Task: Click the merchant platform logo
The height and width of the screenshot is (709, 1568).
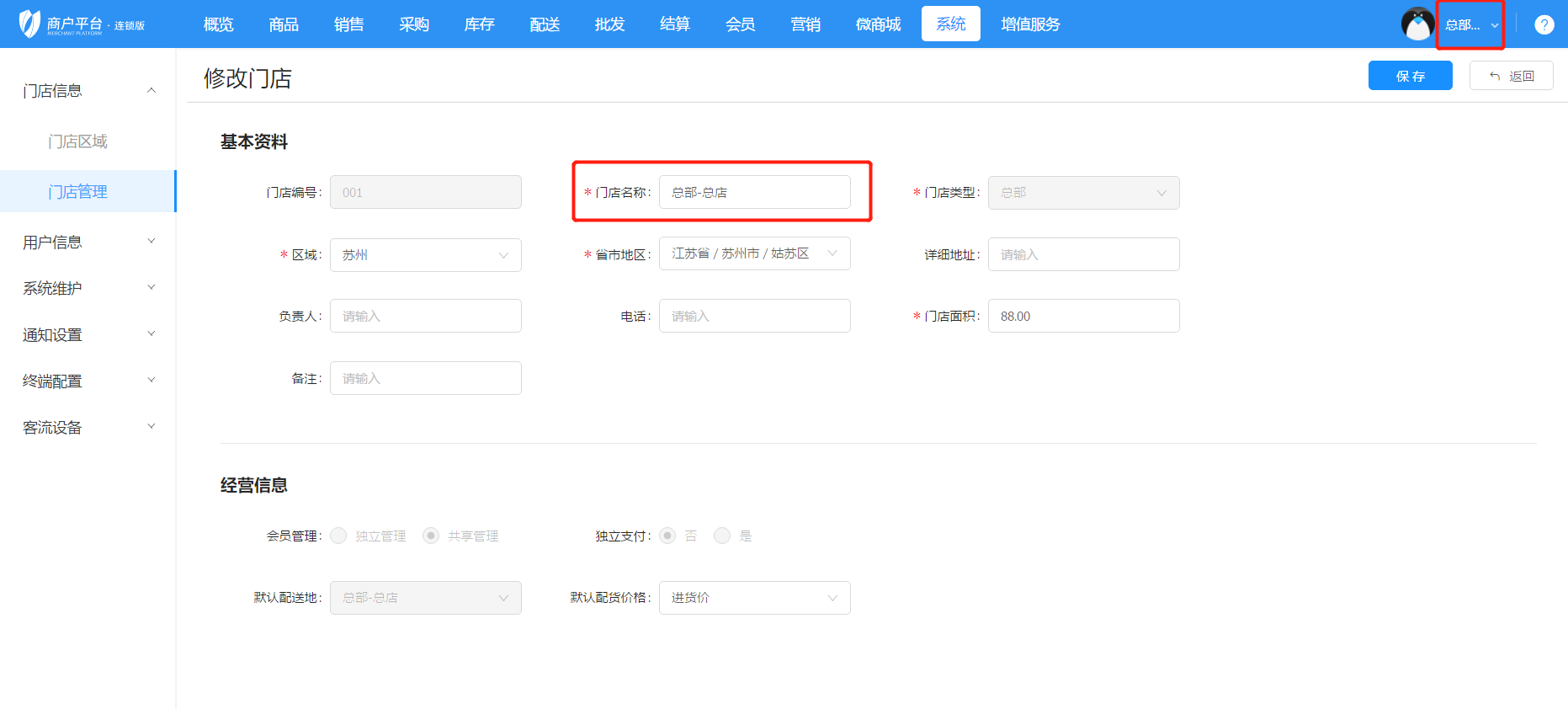Action: point(82,24)
